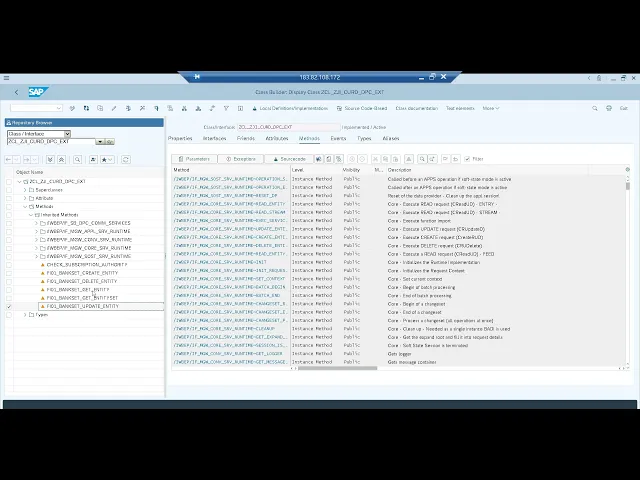Check the Types row checkbox
640x480 pixels.
click(9, 315)
